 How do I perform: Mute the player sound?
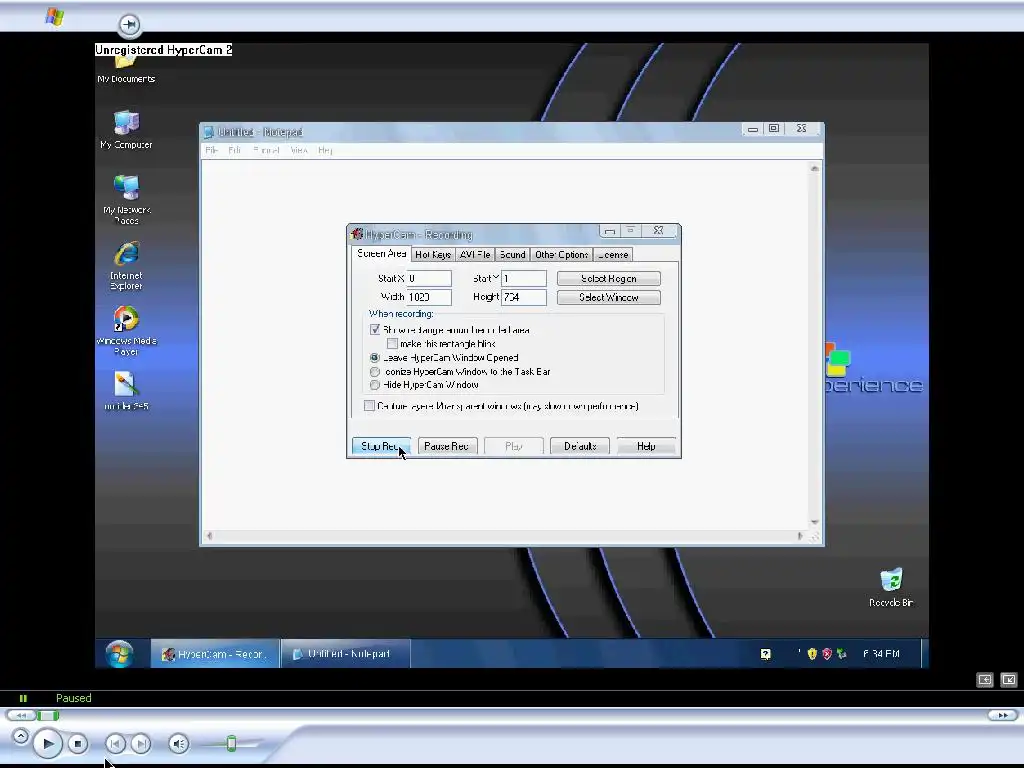(x=178, y=743)
